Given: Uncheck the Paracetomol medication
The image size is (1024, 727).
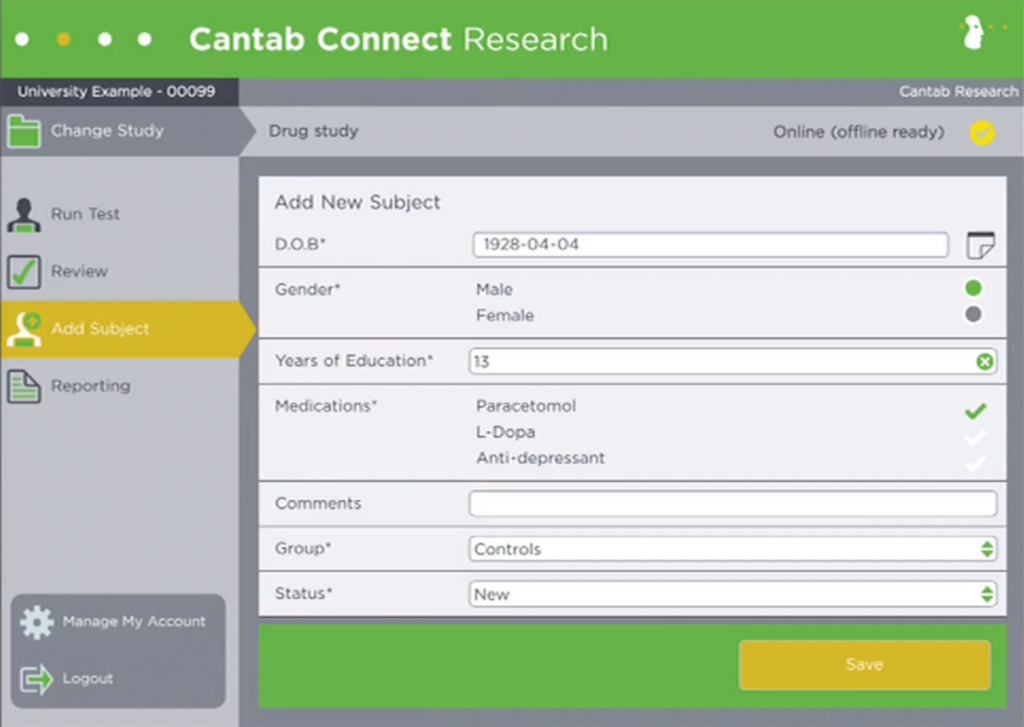Looking at the screenshot, I should click(x=975, y=410).
